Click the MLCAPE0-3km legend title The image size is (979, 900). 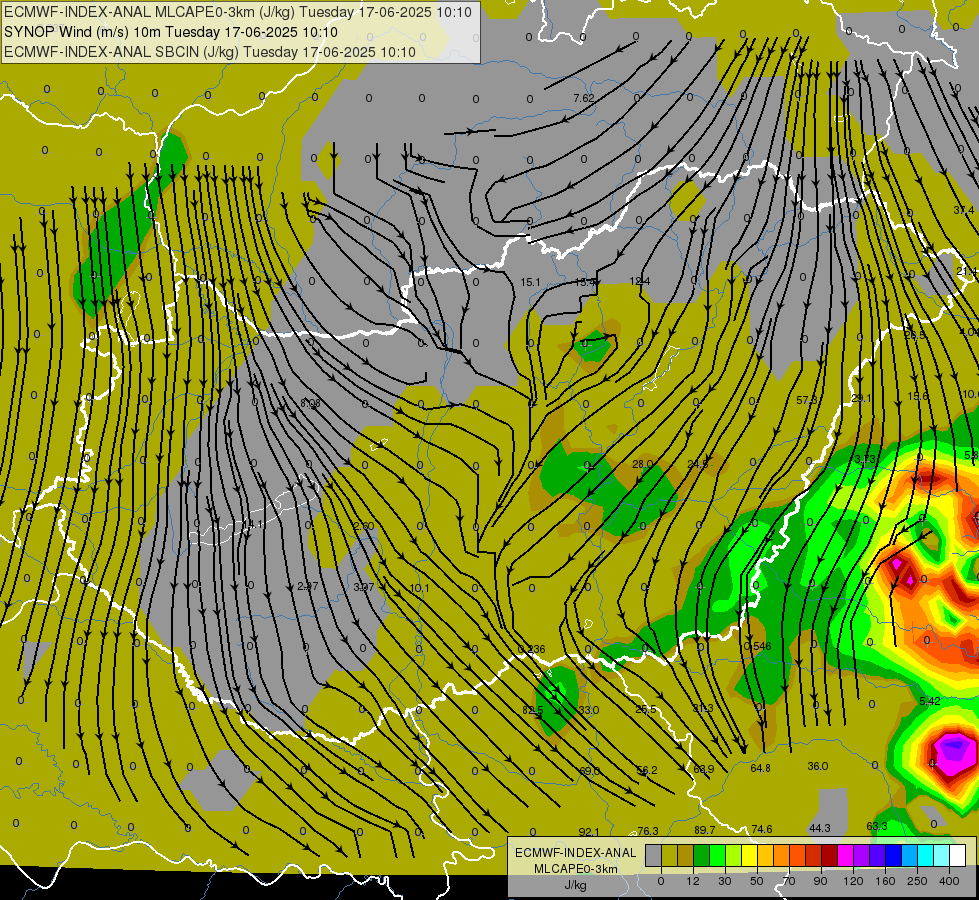tap(576, 869)
